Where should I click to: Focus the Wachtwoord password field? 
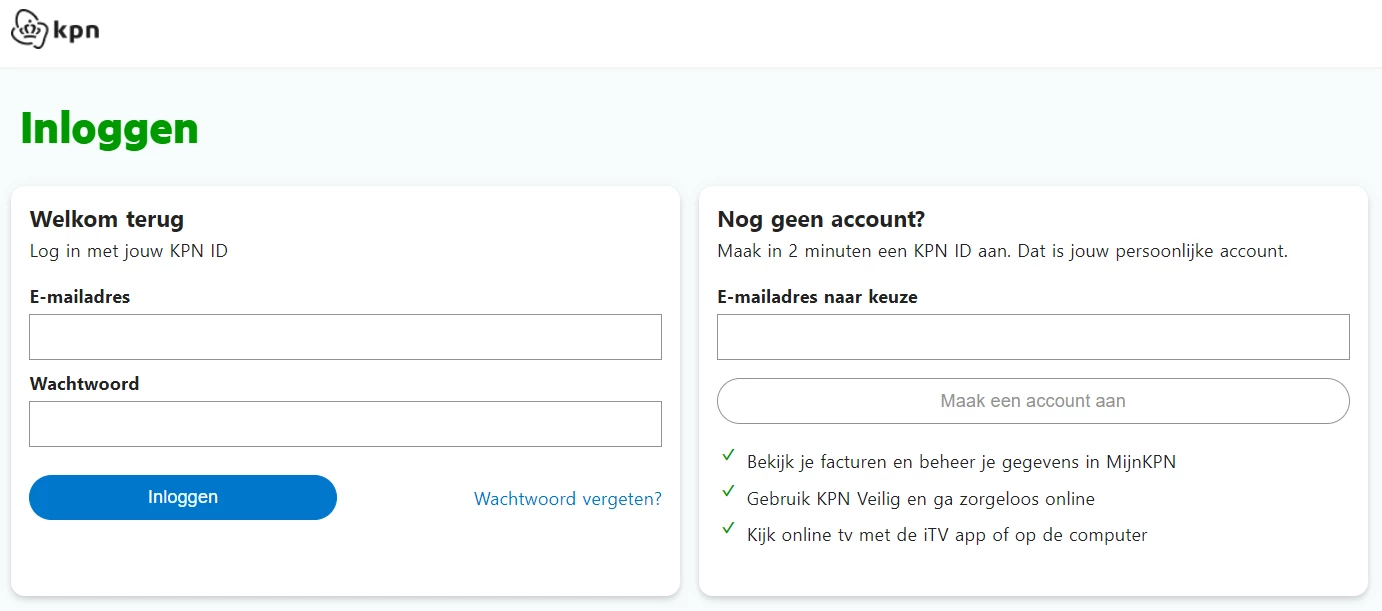click(x=345, y=424)
